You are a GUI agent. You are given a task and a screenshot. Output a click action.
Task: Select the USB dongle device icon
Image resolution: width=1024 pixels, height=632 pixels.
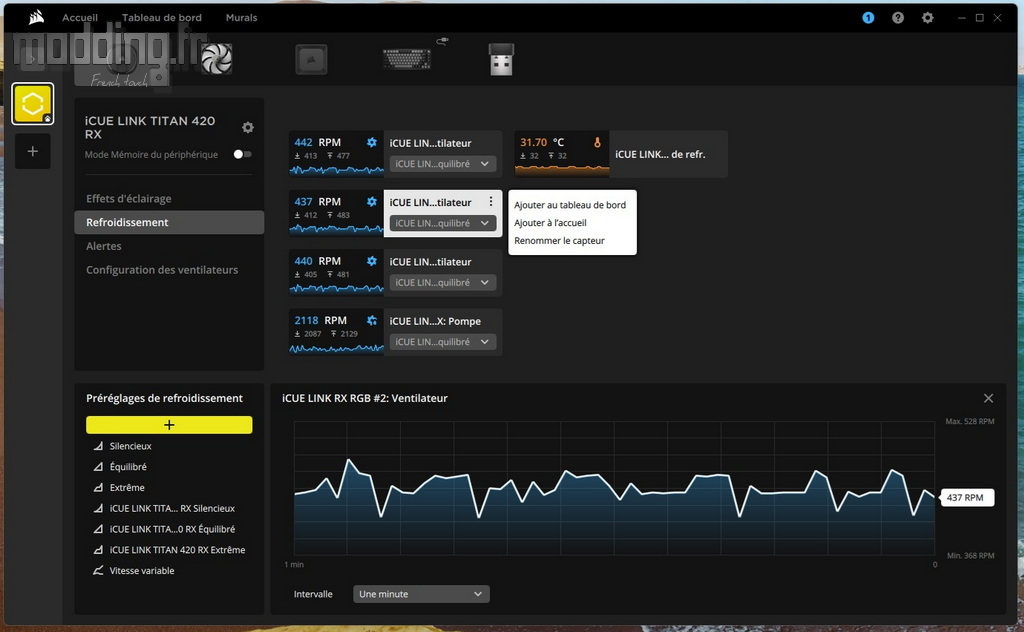click(502, 59)
